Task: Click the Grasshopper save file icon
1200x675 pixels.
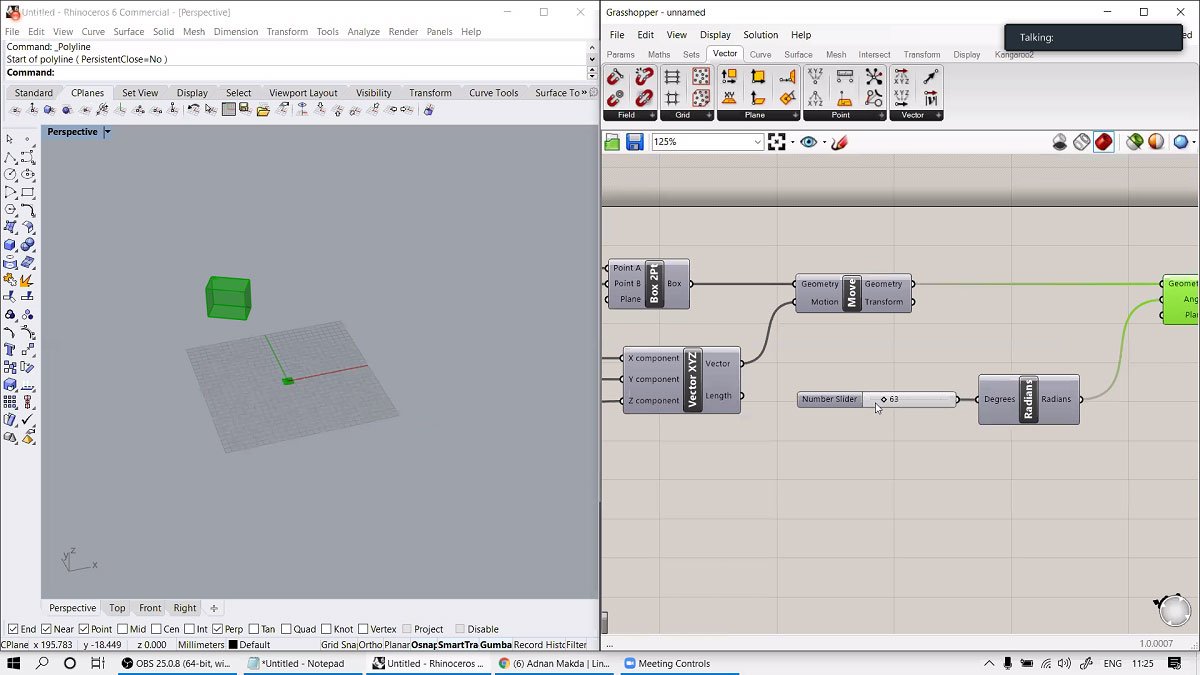Action: [635, 142]
